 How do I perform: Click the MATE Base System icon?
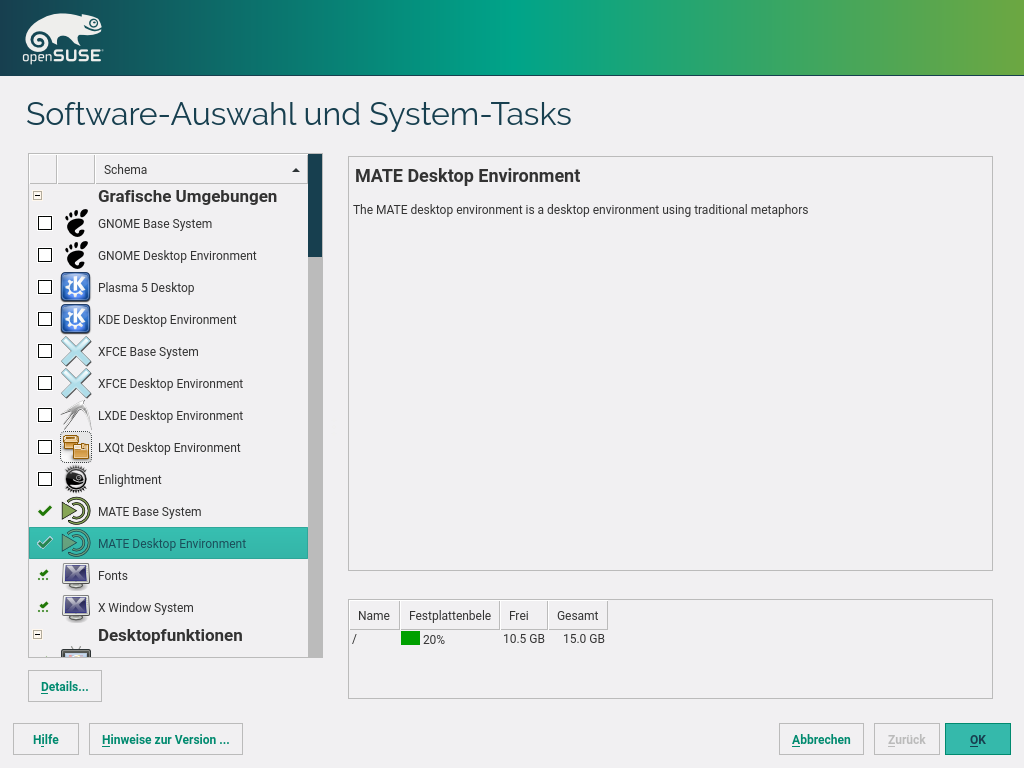click(x=76, y=512)
